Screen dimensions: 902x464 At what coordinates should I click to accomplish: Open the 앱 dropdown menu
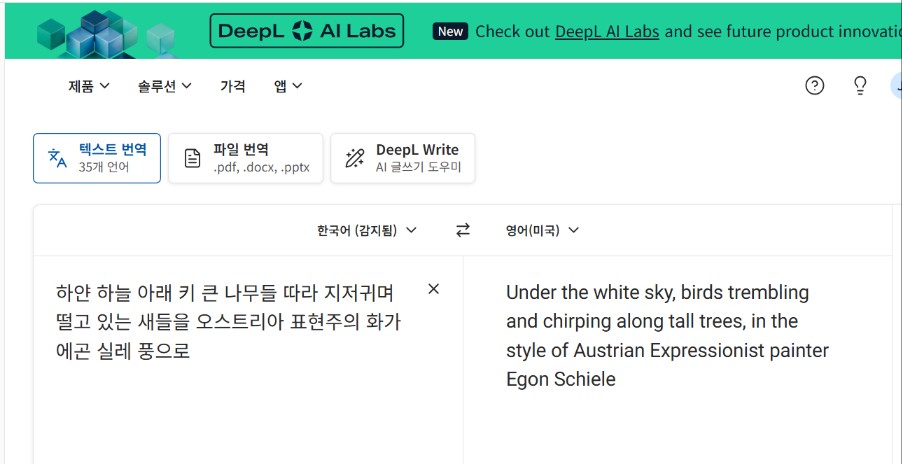[288, 86]
